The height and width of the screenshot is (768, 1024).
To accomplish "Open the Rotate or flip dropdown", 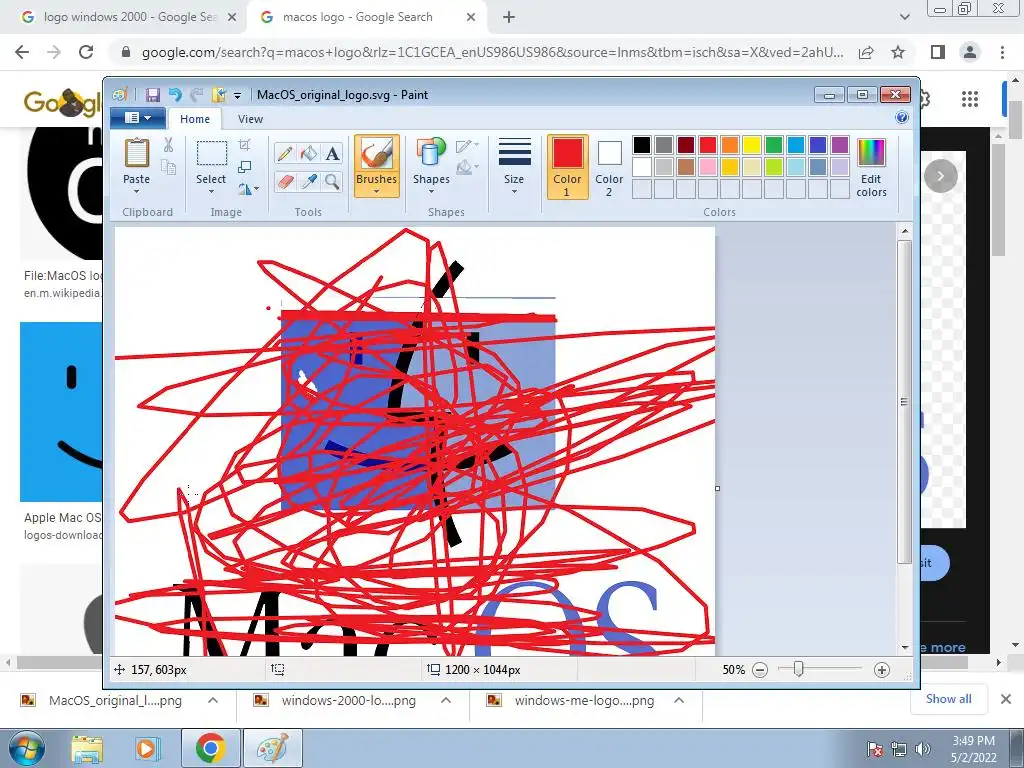I will (x=248, y=189).
